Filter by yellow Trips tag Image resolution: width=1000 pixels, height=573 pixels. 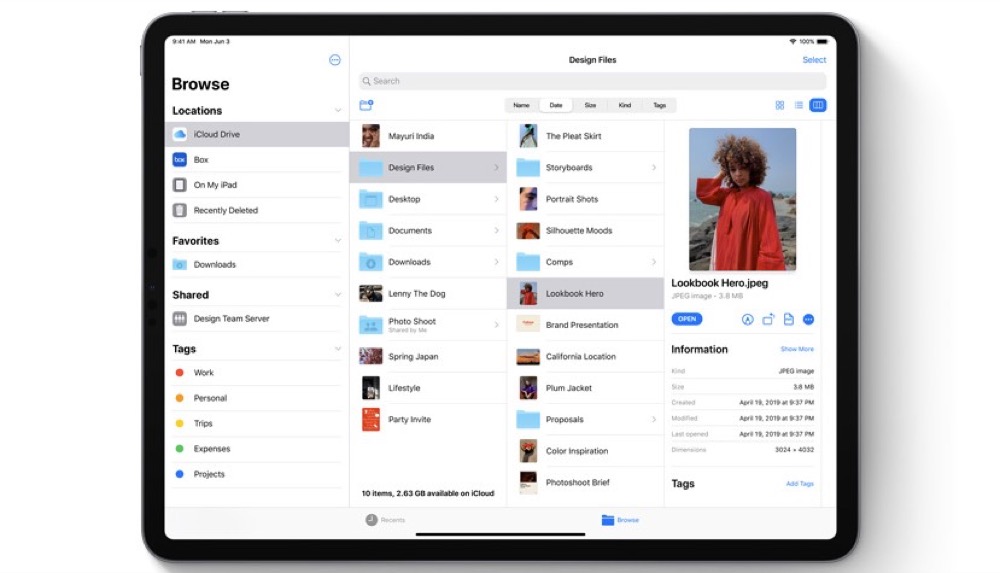pyautogui.click(x=257, y=423)
